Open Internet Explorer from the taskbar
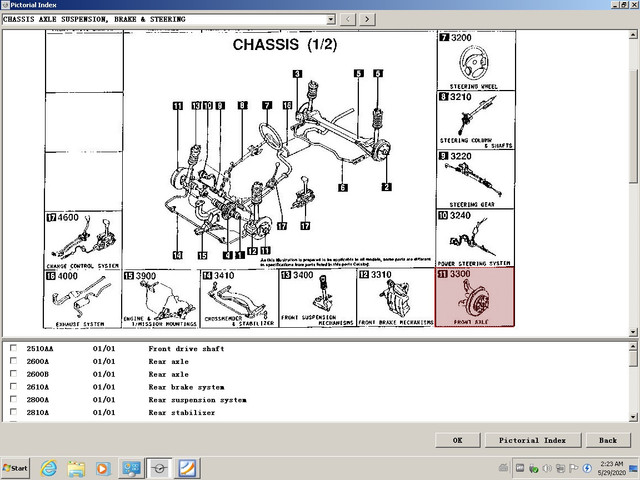 point(49,468)
